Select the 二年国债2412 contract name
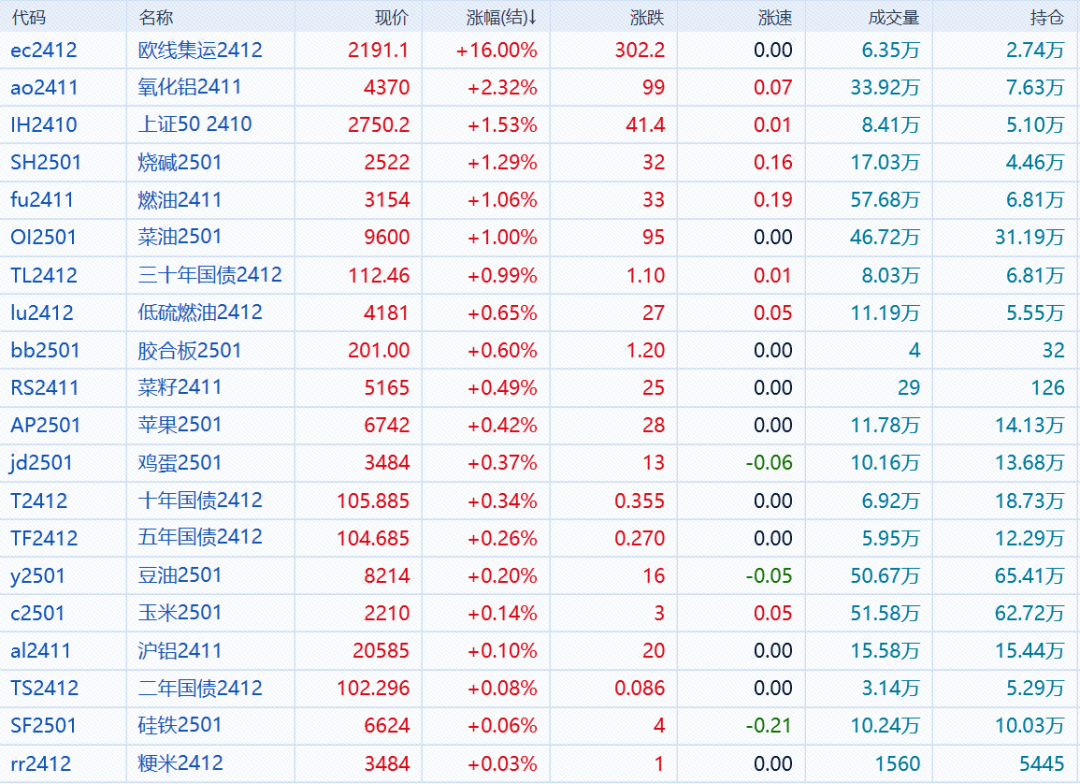The height and width of the screenshot is (784, 1080). pyautogui.click(x=200, y=688)
